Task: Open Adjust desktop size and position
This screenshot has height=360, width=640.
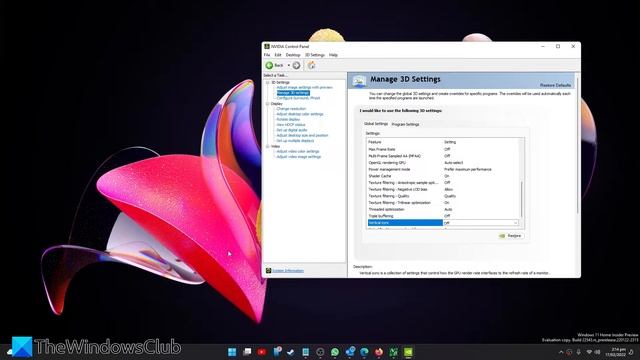Action: 302,136
